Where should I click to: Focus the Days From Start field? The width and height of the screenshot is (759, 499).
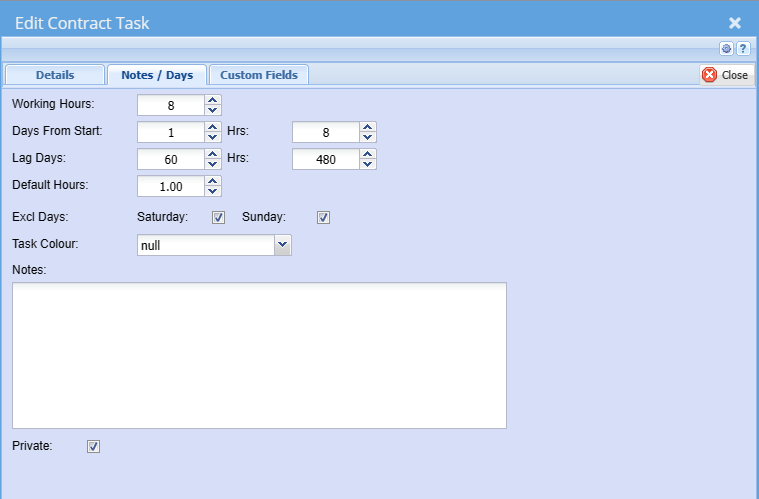pos(171,132)
